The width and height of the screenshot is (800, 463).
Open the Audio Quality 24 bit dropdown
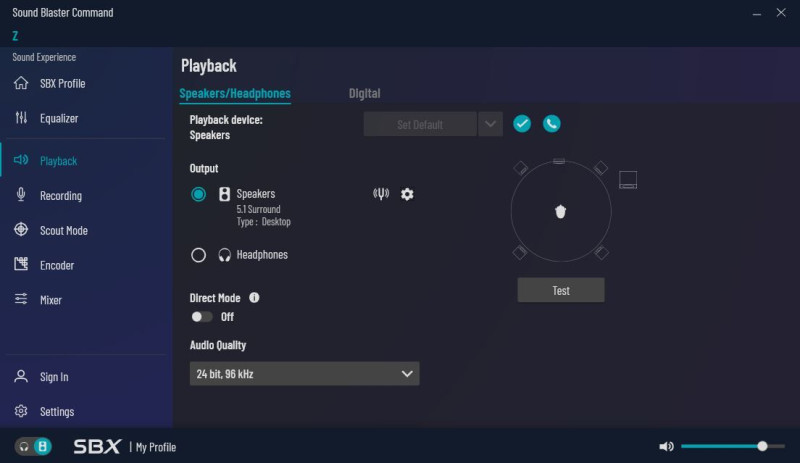pyautogui.click(x=305, y=374)
